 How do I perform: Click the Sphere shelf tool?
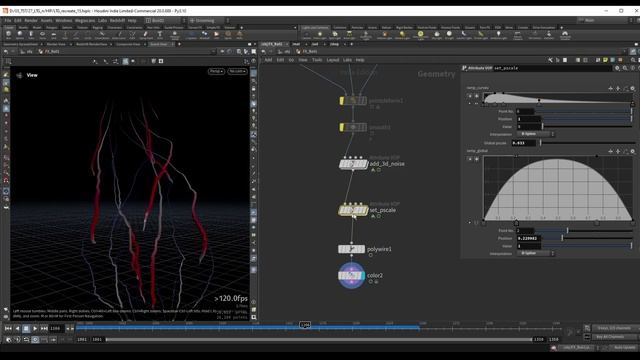click(20, 35)
